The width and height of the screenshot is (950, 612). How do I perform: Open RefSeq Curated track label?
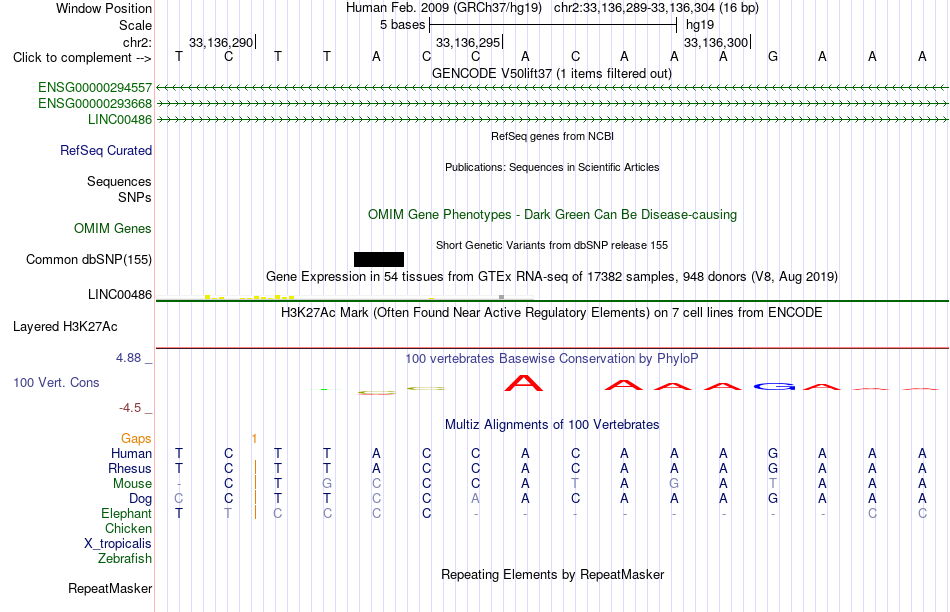click(106, 150)
